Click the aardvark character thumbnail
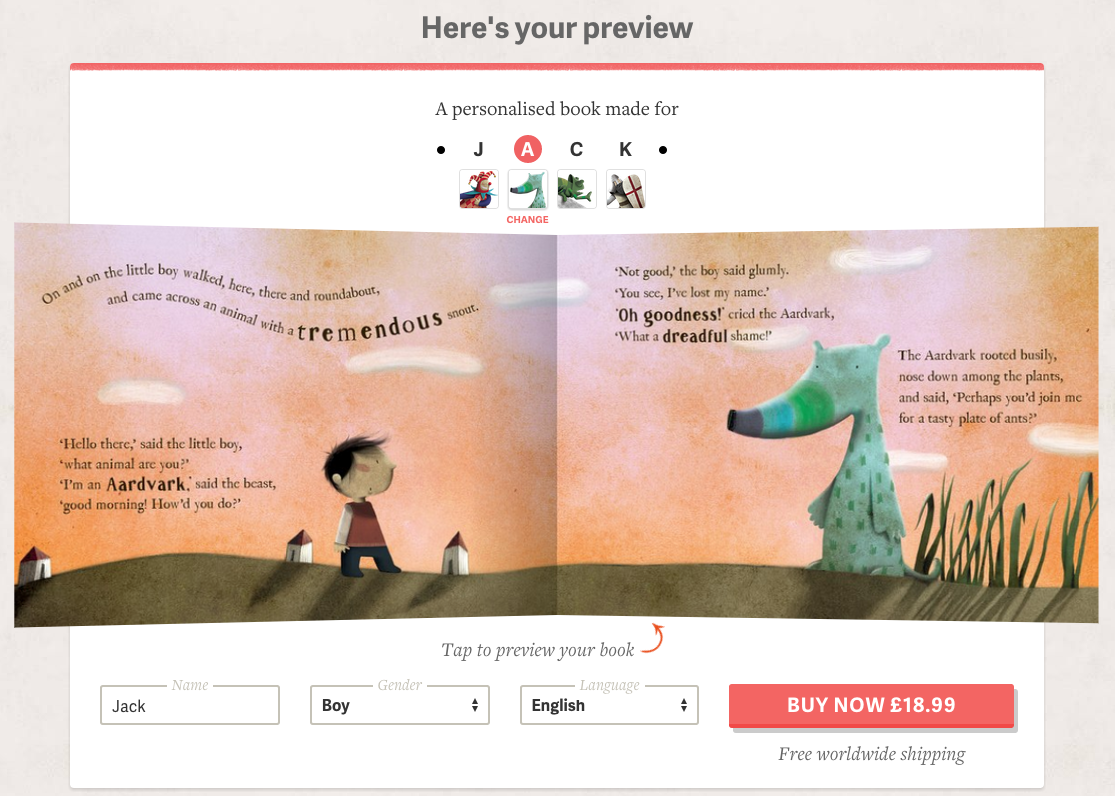This screenshot has width=1115, height=796. point(528,189)
